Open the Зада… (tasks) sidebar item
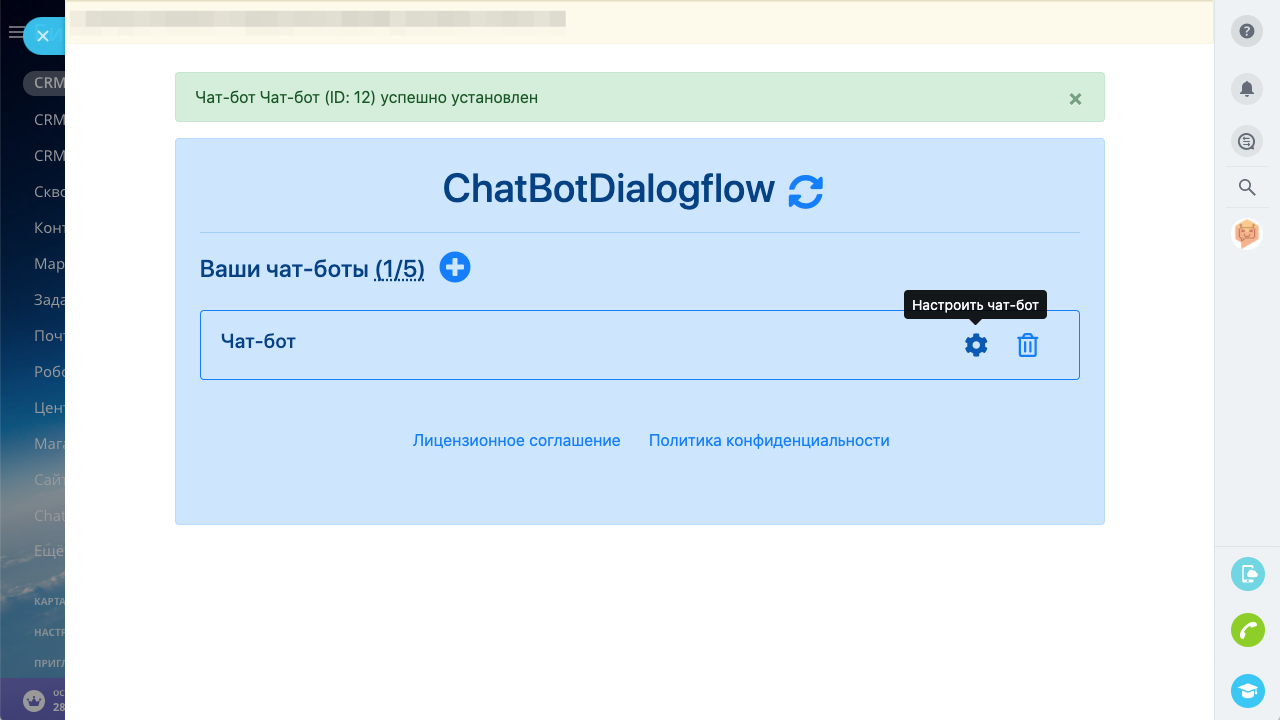The width and height of the screenshot is (1280, 720). tap(49, 300)
